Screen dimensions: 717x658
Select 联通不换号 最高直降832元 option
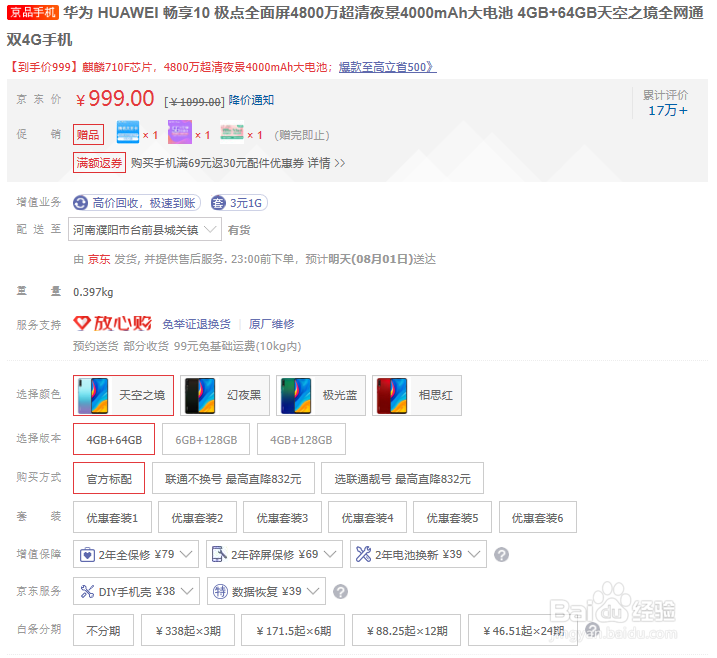[233, 478]
